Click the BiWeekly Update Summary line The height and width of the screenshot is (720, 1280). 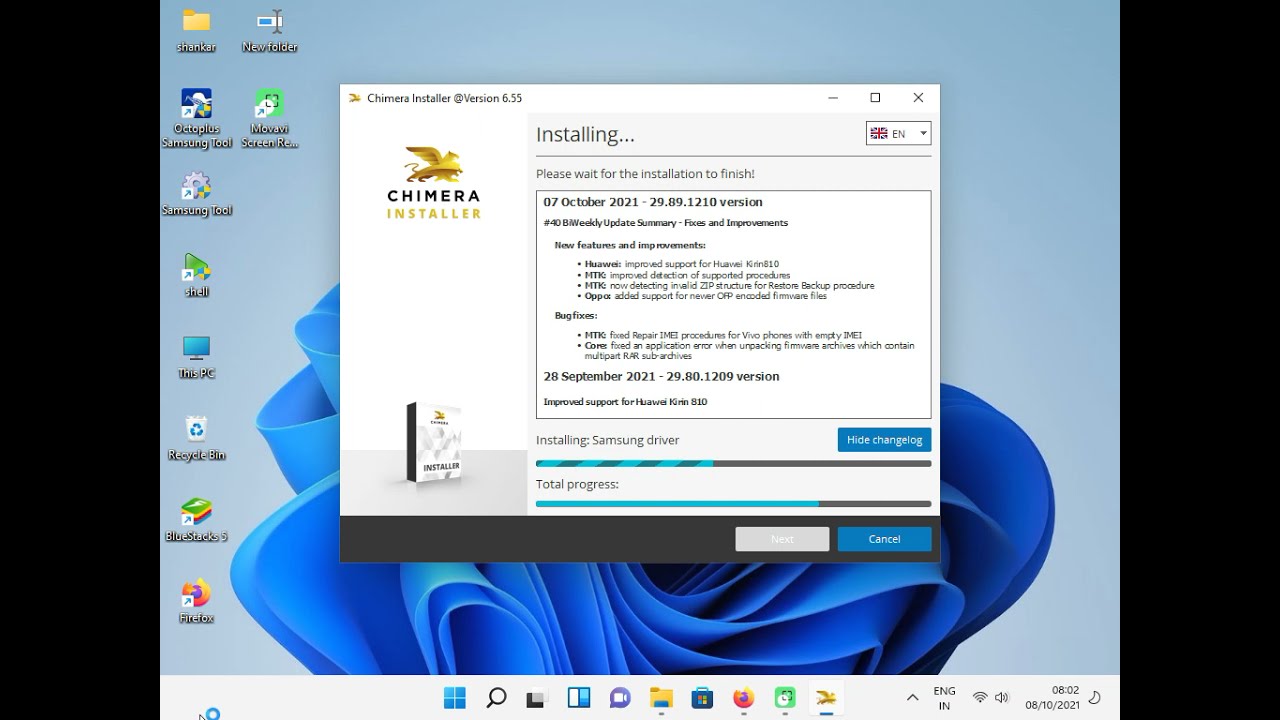[x=665, y=223]
